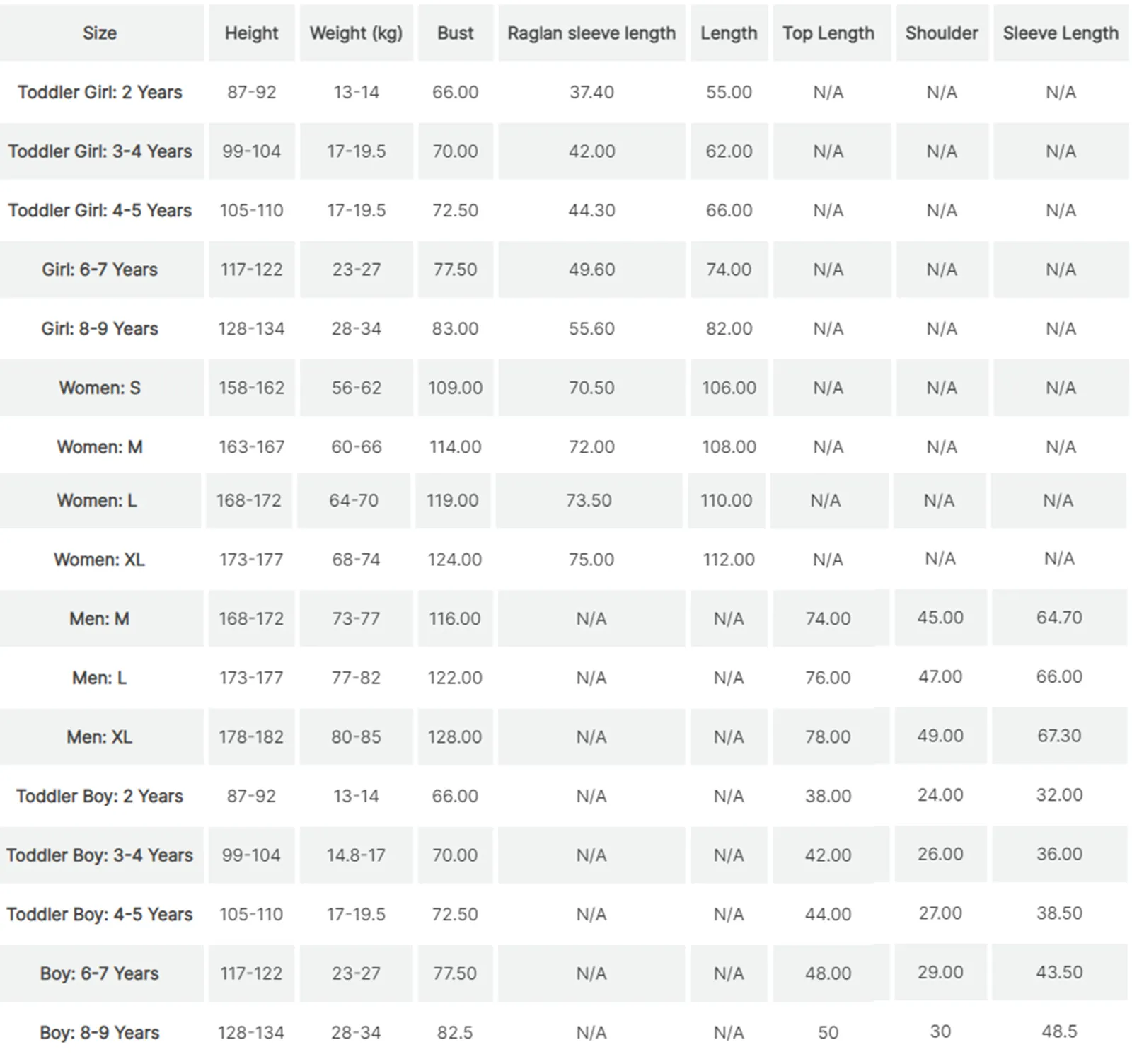Click the Men: M shoulder value 45.00

click(940, 617)
